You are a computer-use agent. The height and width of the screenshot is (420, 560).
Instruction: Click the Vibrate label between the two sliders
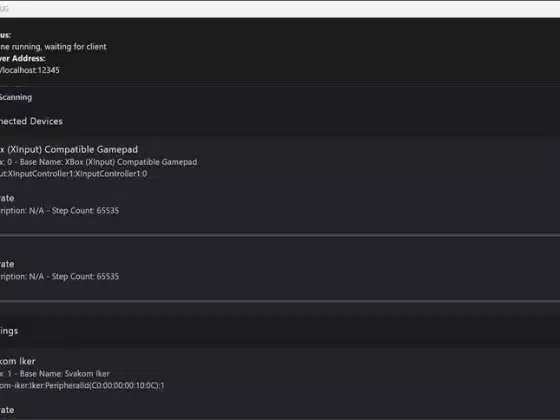point(7,264)
